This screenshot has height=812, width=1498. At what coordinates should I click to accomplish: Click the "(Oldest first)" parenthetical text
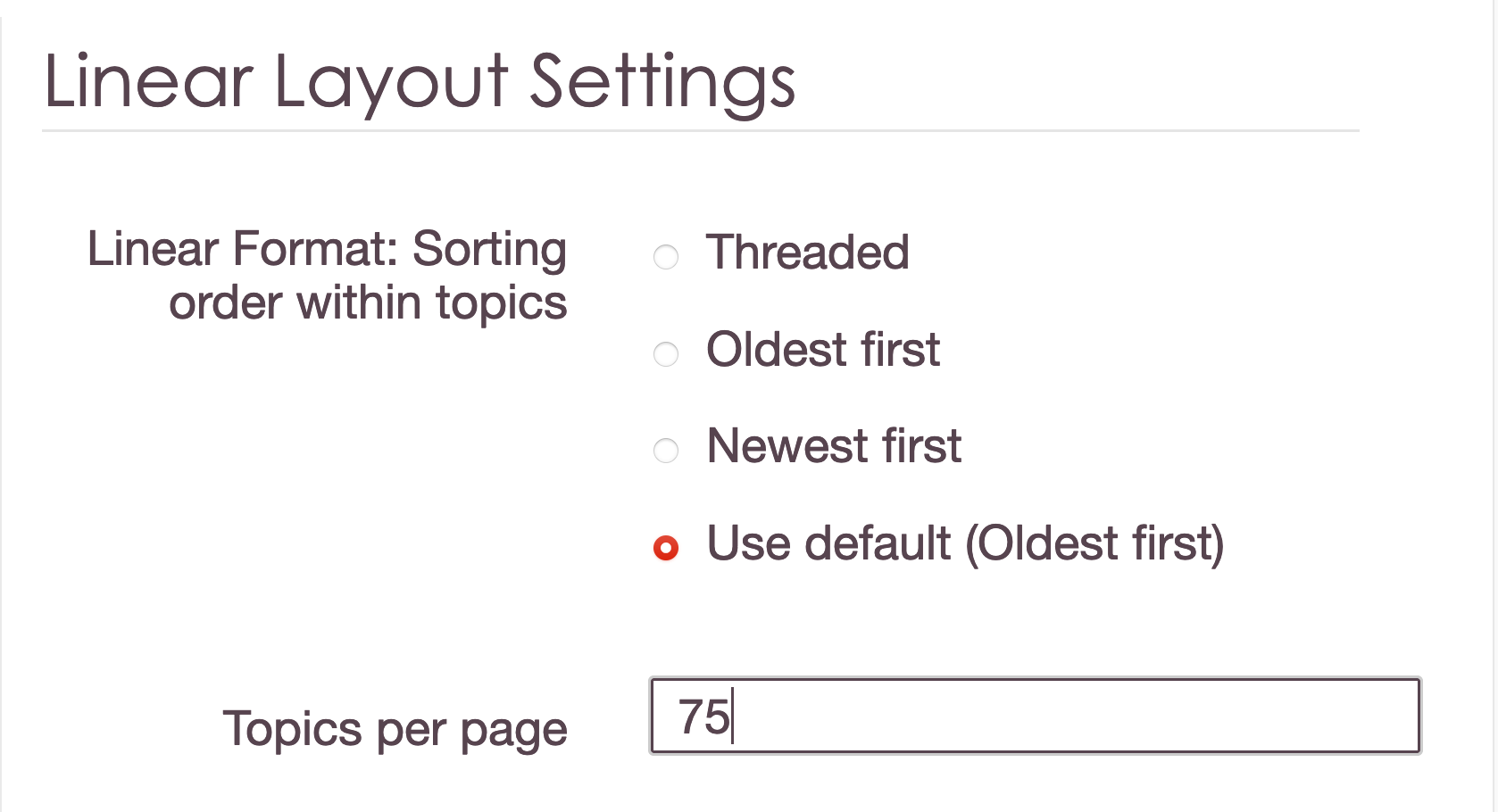coord(1094,543)
